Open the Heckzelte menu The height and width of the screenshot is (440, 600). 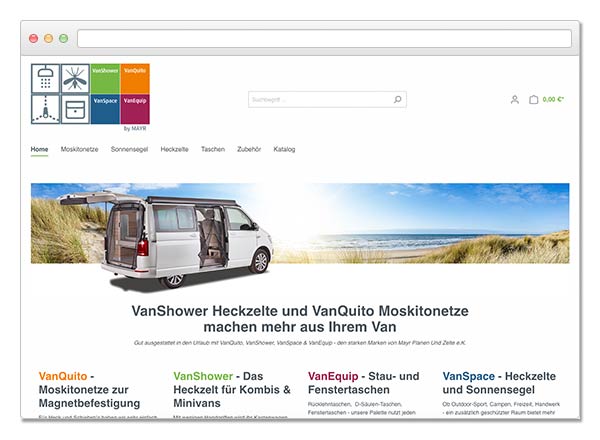174,149
